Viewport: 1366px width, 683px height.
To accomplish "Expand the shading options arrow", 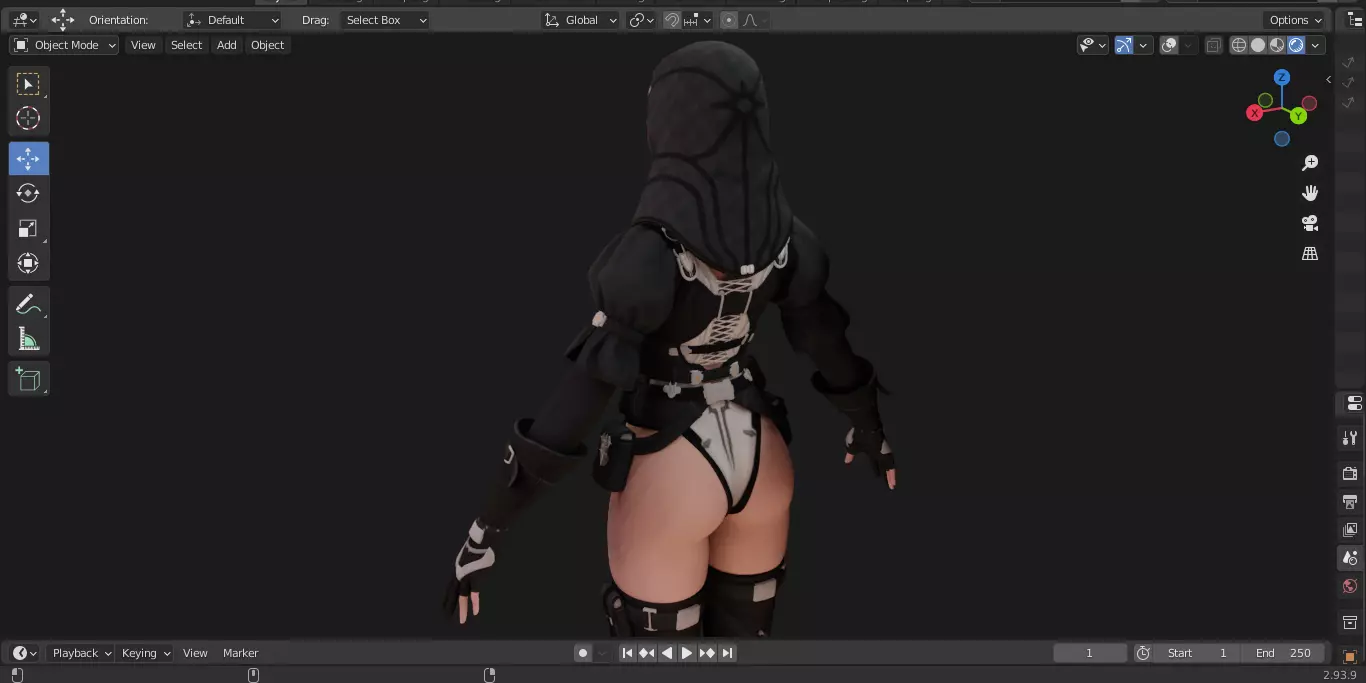I will click(1316, 45).
